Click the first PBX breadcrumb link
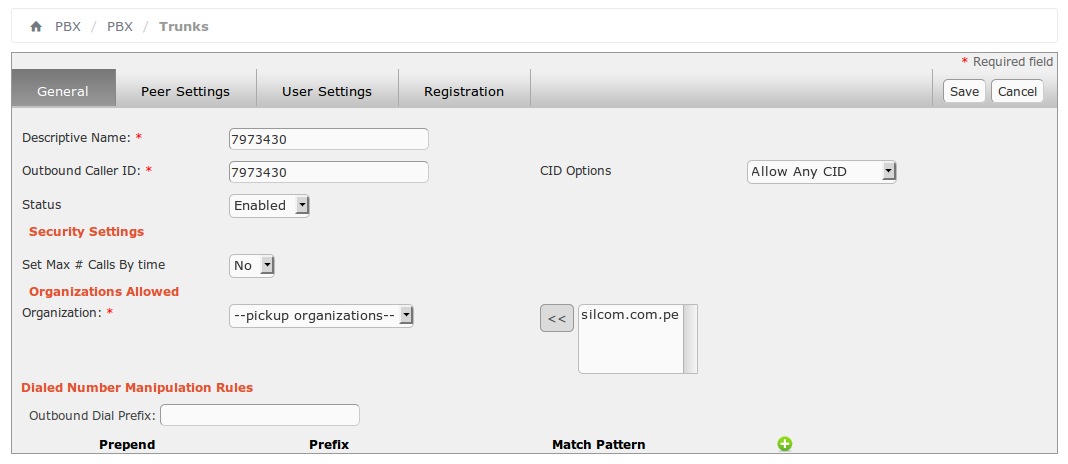The height and width of the screenshot is (464, 1068). point(68,27)
